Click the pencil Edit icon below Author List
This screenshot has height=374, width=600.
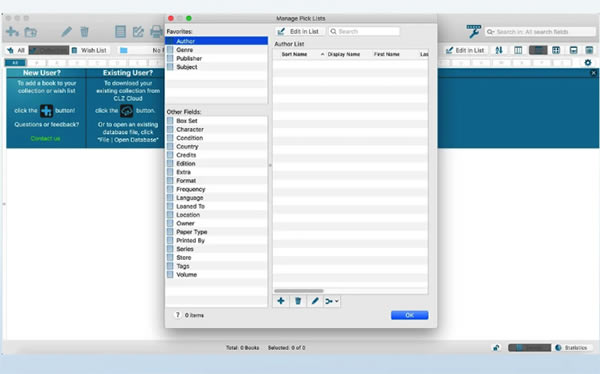tap(315, 301)
